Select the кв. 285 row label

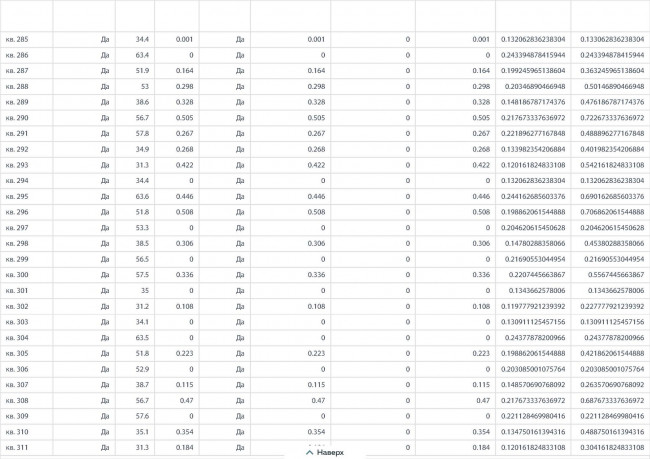[17, 39]
